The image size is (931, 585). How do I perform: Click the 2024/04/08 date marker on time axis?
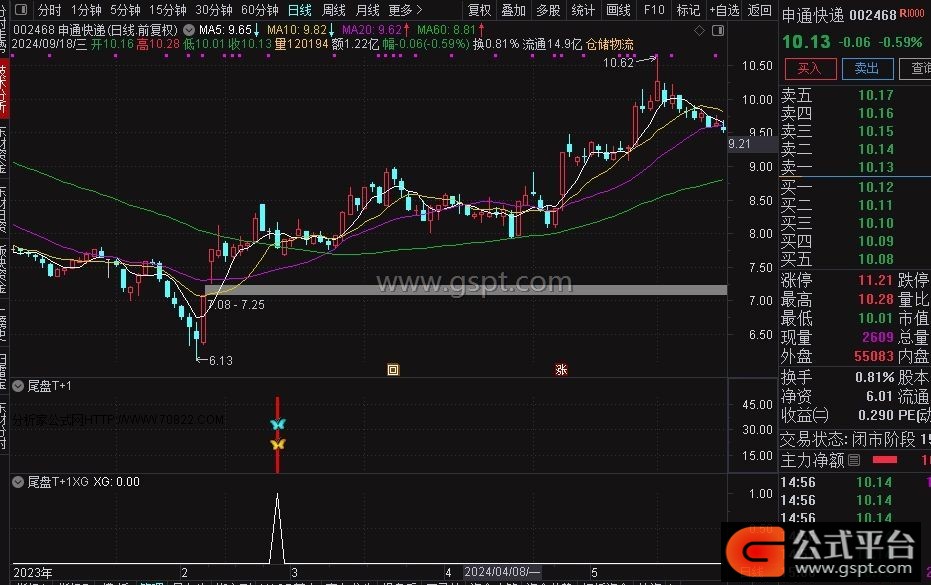(x=502, y=572)
